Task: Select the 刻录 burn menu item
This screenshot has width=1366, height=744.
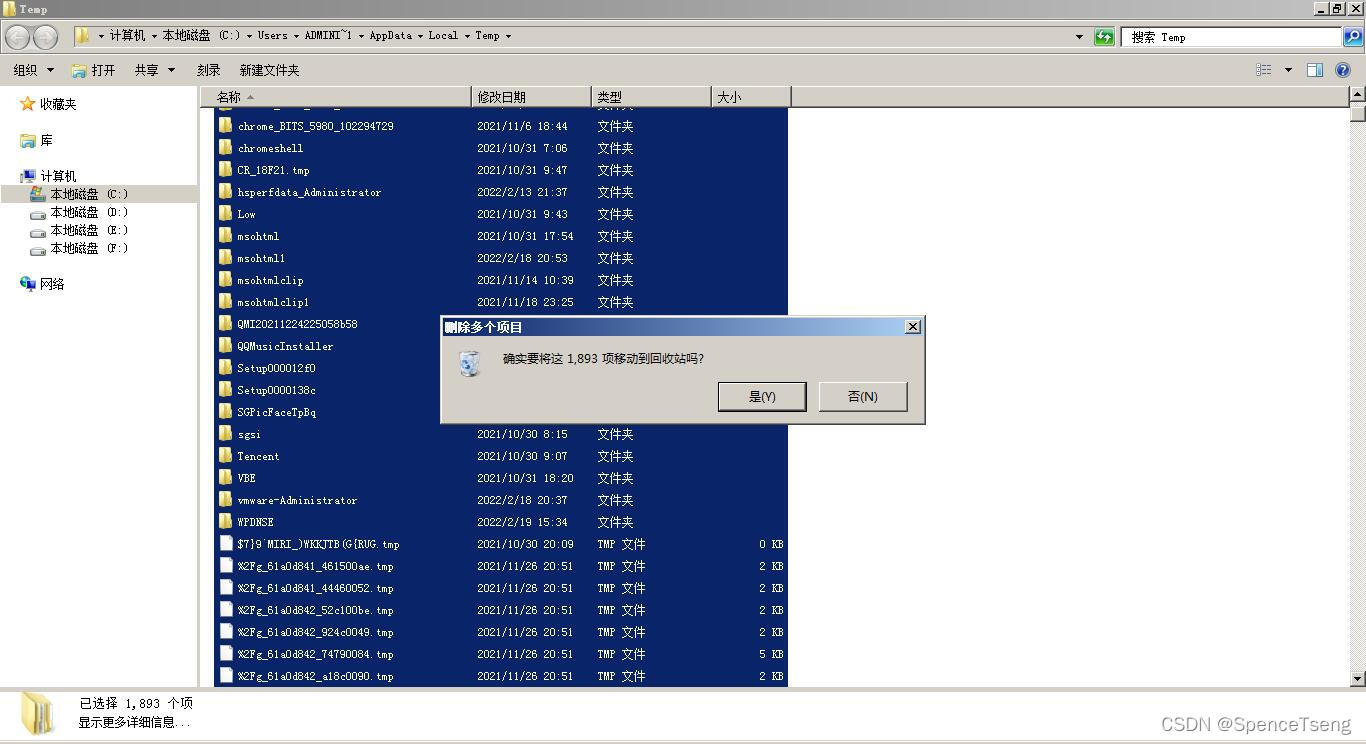Action: (208, 69)
